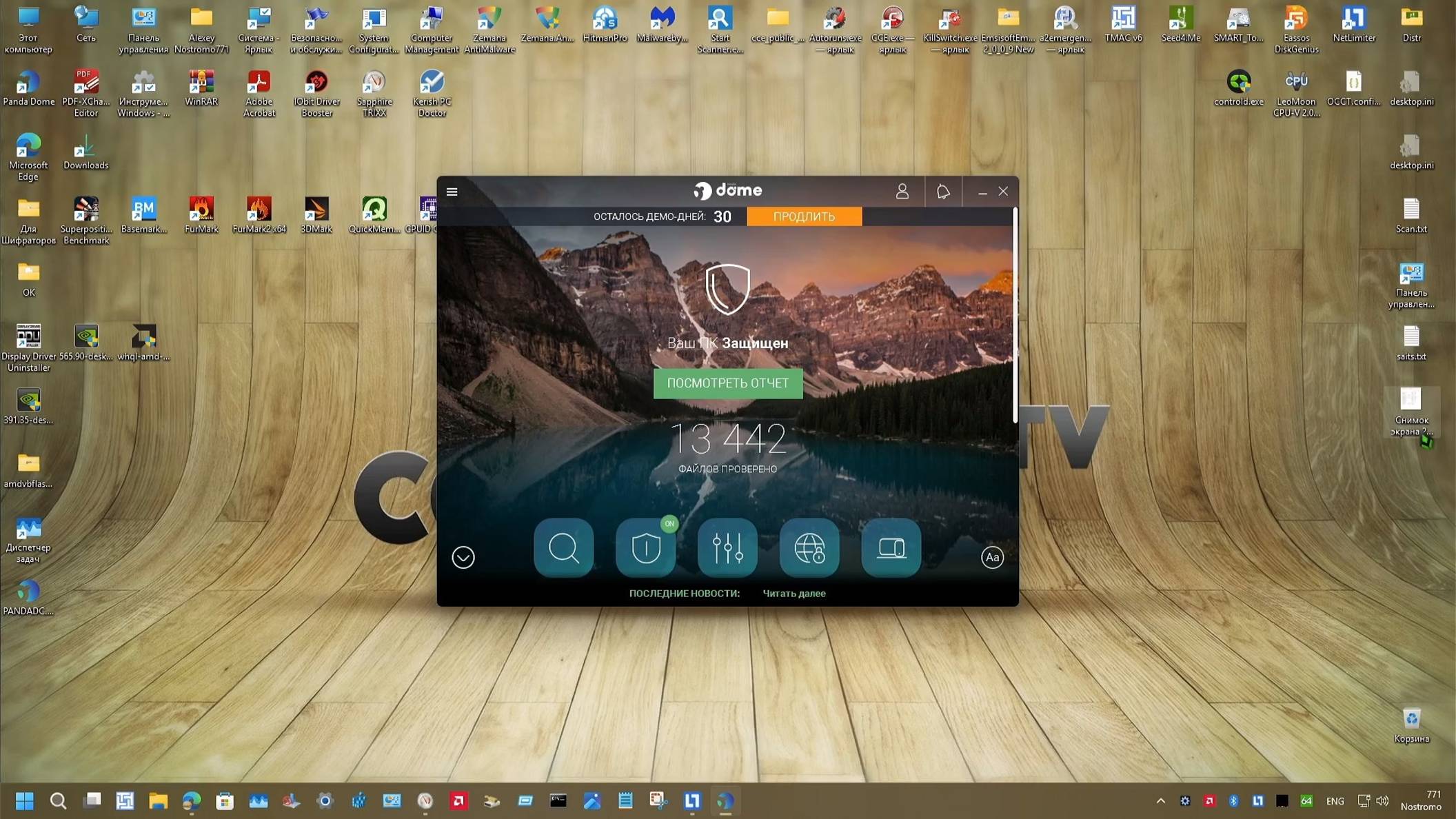Screen dimensions: 1456x819
Task: Open the VPN globe lock tile
Action: pyautogui.click(x=809, y=548)
